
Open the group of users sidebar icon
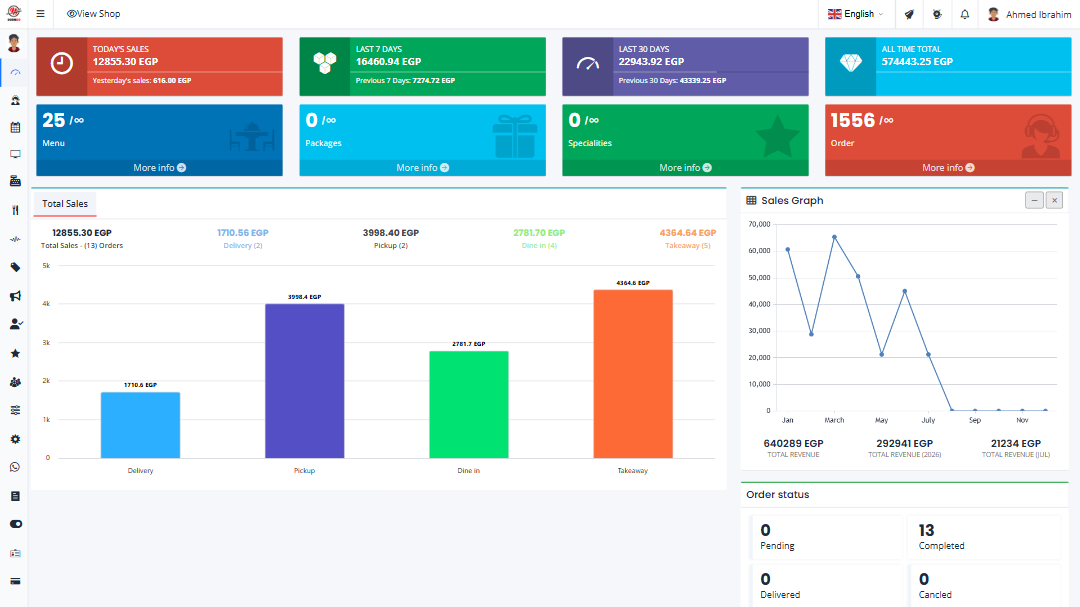click(15, 382)
